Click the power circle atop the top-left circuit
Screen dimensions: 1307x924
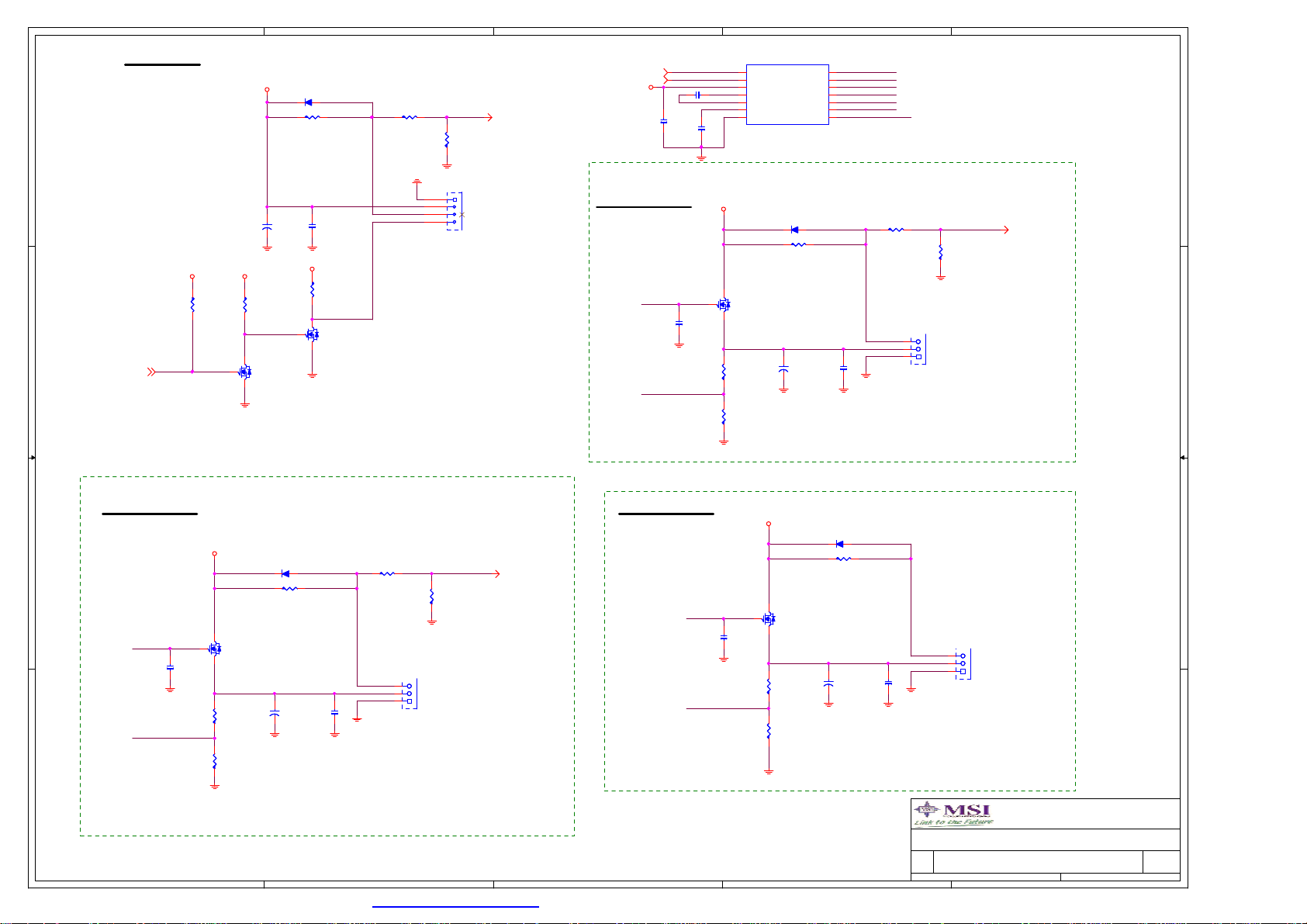point(267,90)
